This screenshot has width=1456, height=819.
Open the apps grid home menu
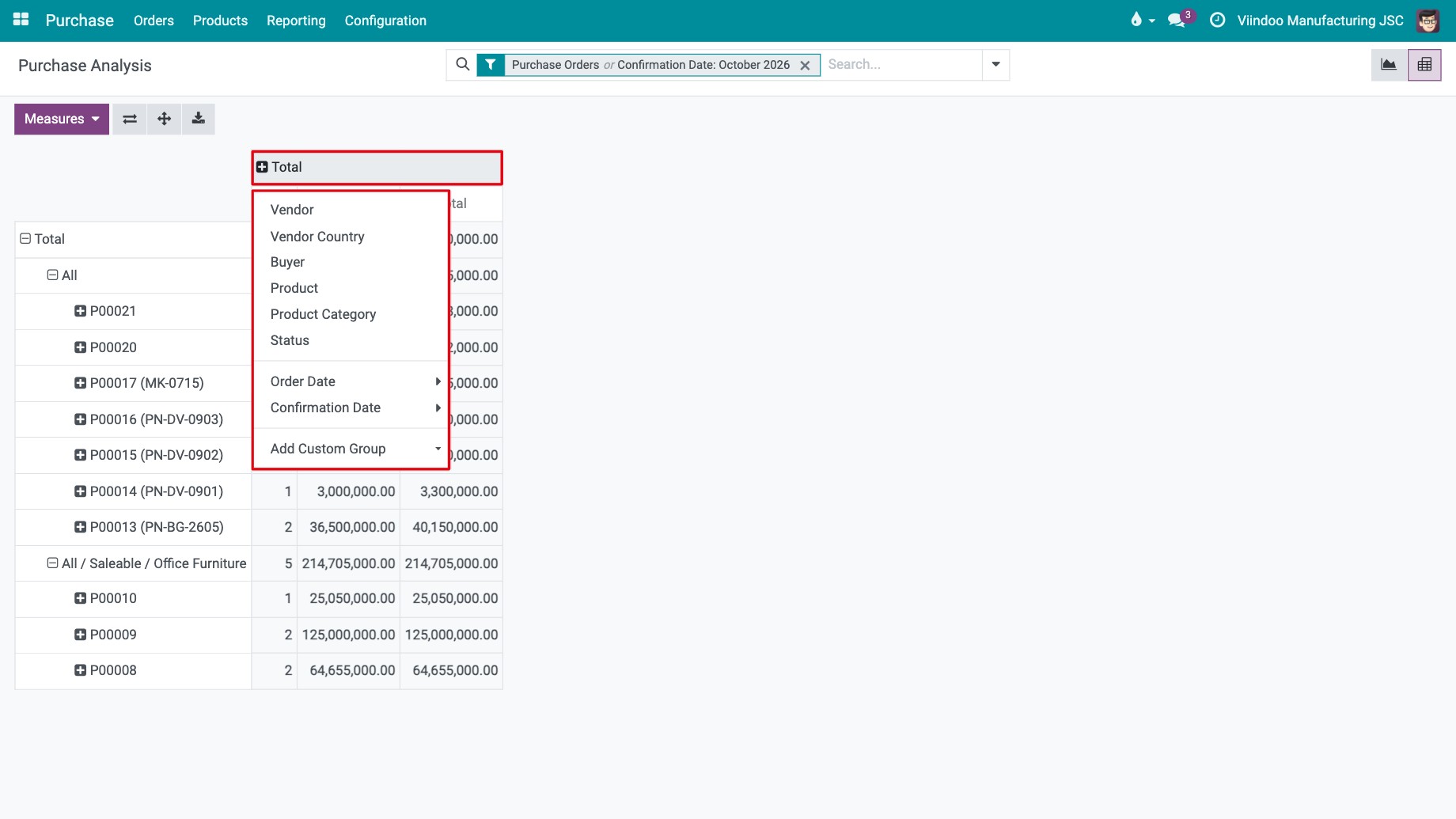coord(21,20)
